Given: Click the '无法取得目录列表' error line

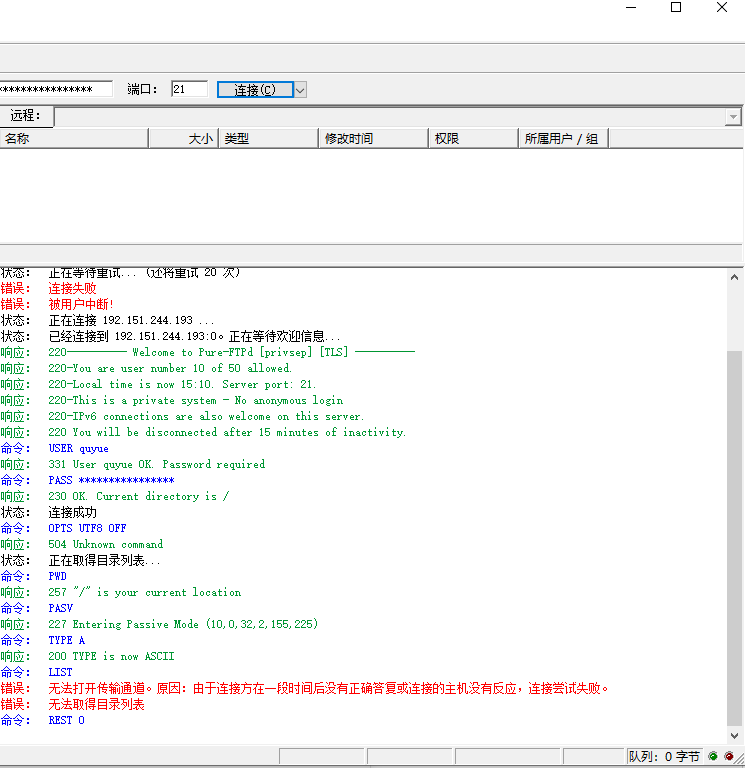Looking at the screenshot, I should pos(96,704).
